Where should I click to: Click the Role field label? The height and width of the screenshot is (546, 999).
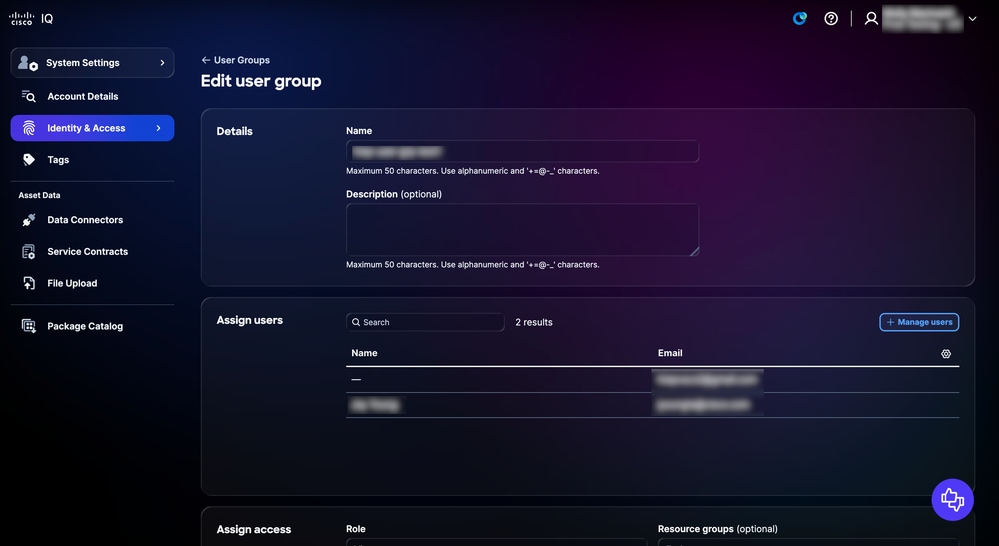[356, 529]
